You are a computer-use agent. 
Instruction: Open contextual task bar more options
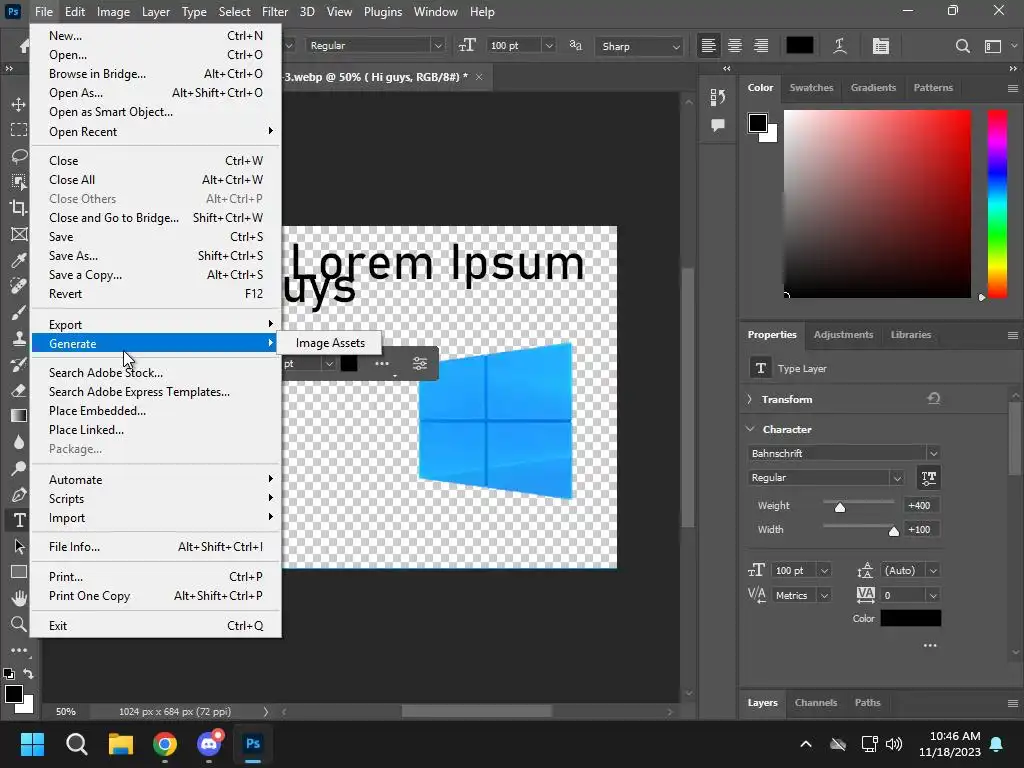pyautogui.click(x=382, y=364)
